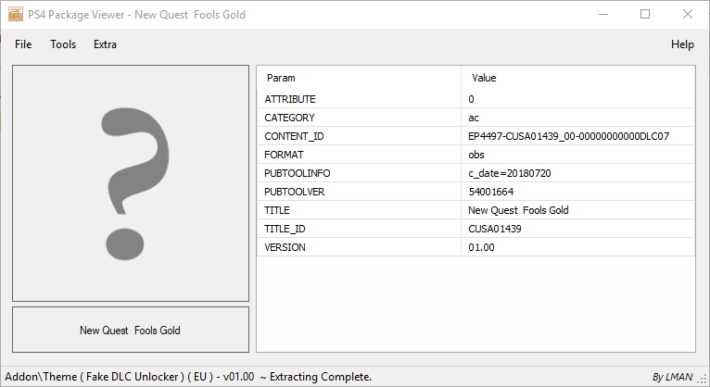Open the Extra menu
Image resolution: width=710 pixels, height=387 pixels.
[105, 44]
